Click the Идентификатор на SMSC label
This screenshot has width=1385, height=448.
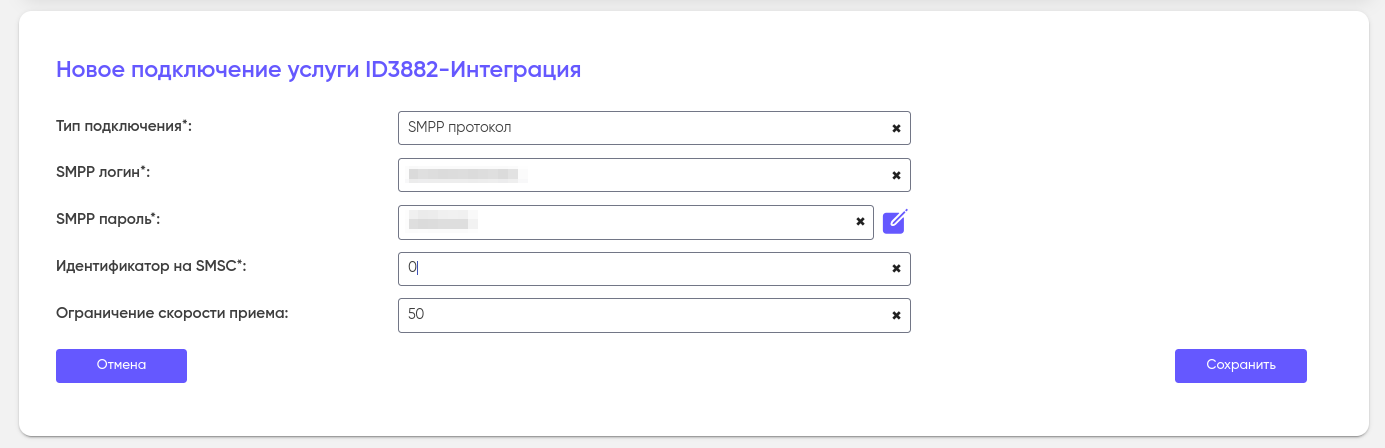[x=151, y=265]
